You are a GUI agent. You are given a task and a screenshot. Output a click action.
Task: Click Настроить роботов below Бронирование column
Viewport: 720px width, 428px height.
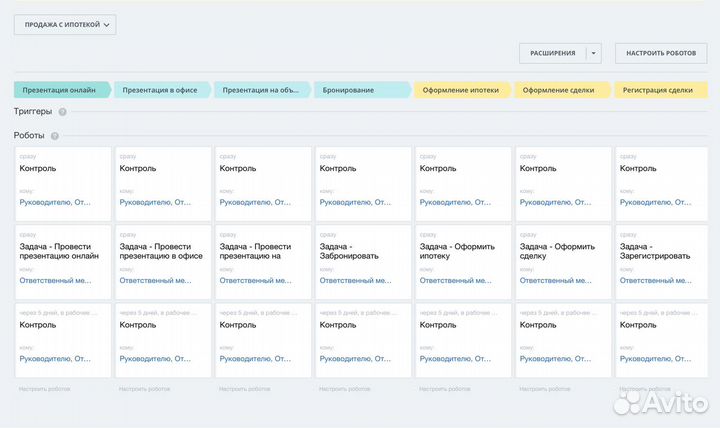pos(345,389)
